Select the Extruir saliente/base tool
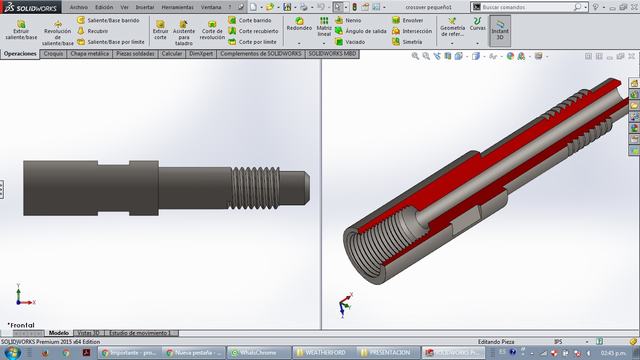The width and height of the screenshot is (640, 360). (21, 30)
